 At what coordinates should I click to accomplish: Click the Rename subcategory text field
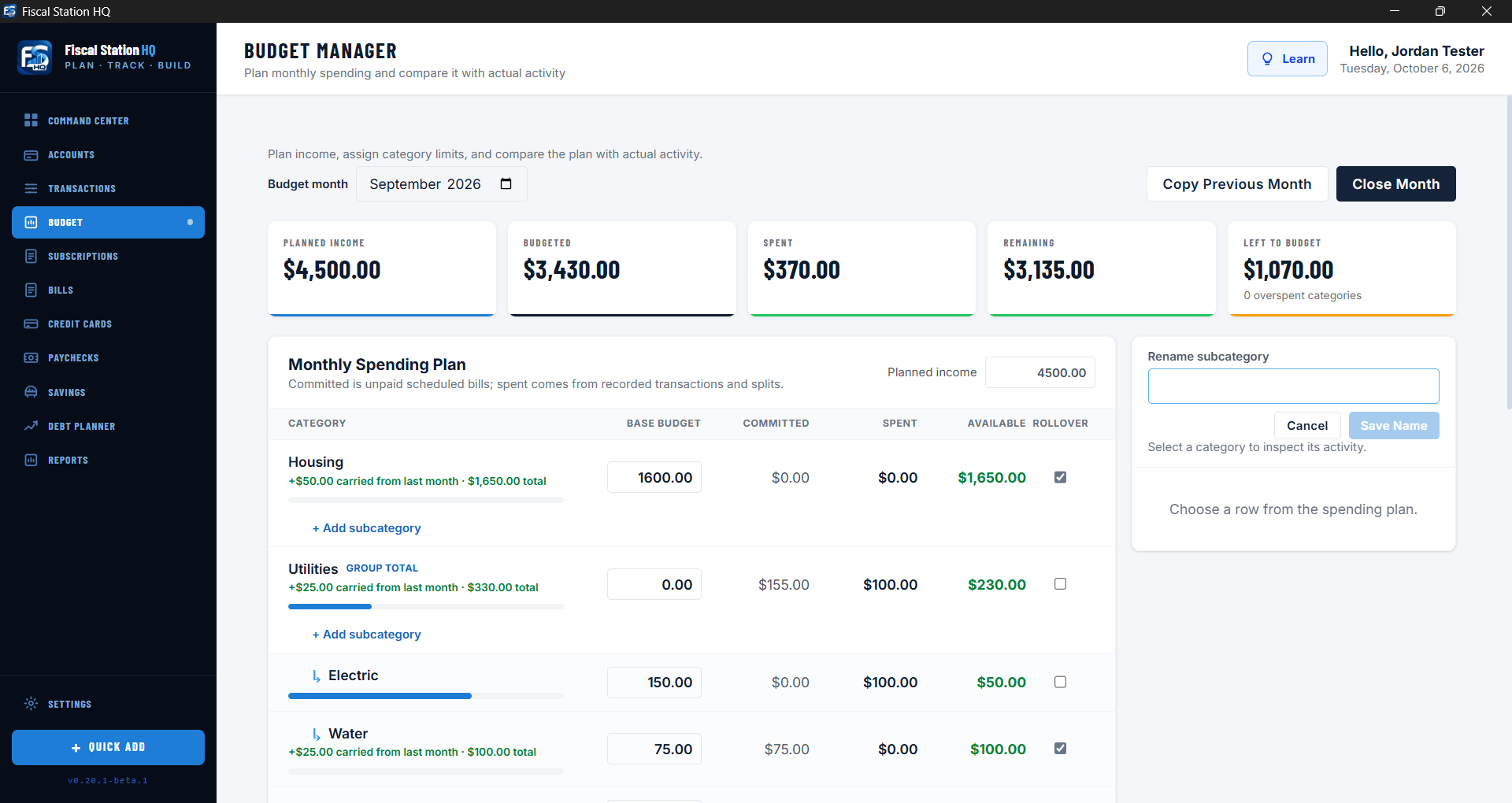pos(1293,386)
